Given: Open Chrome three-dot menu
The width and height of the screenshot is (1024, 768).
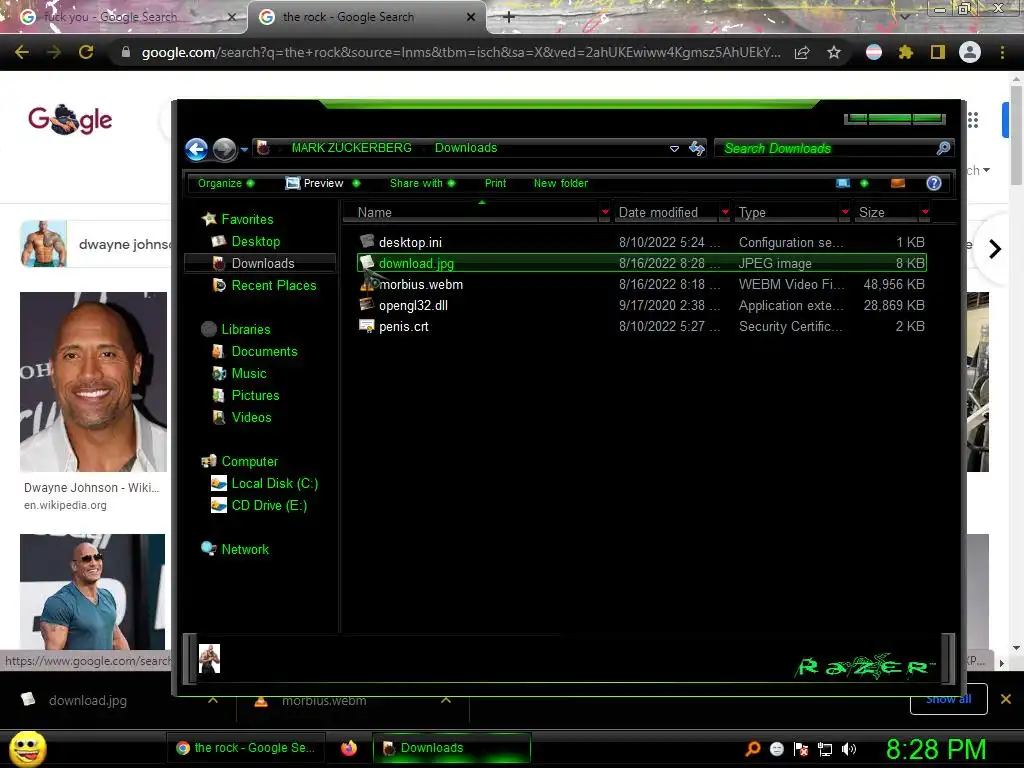Looking at the screenshot, I should tap(1002, 52).
